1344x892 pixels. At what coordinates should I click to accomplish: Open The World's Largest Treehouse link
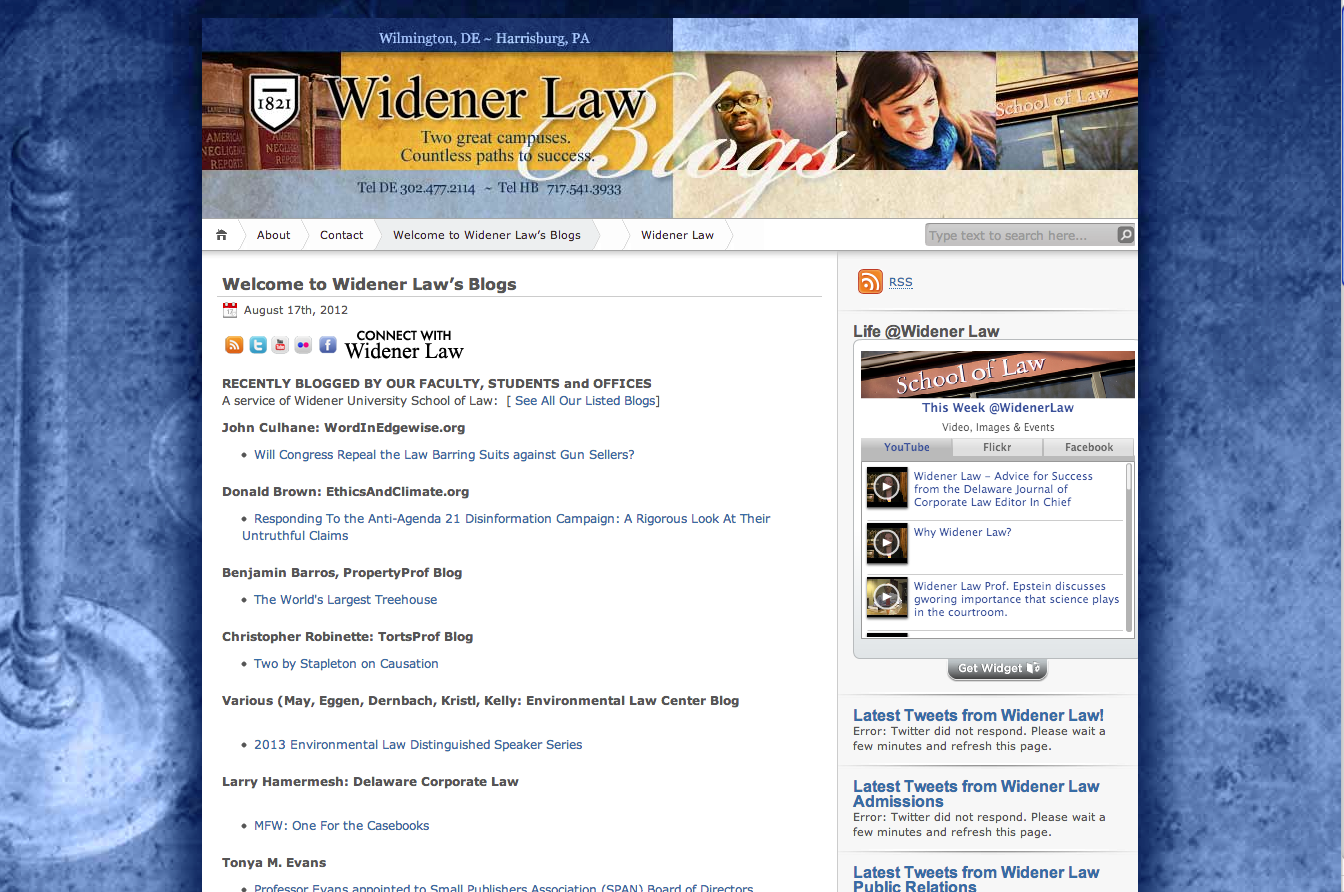click(x=345, y=600)
